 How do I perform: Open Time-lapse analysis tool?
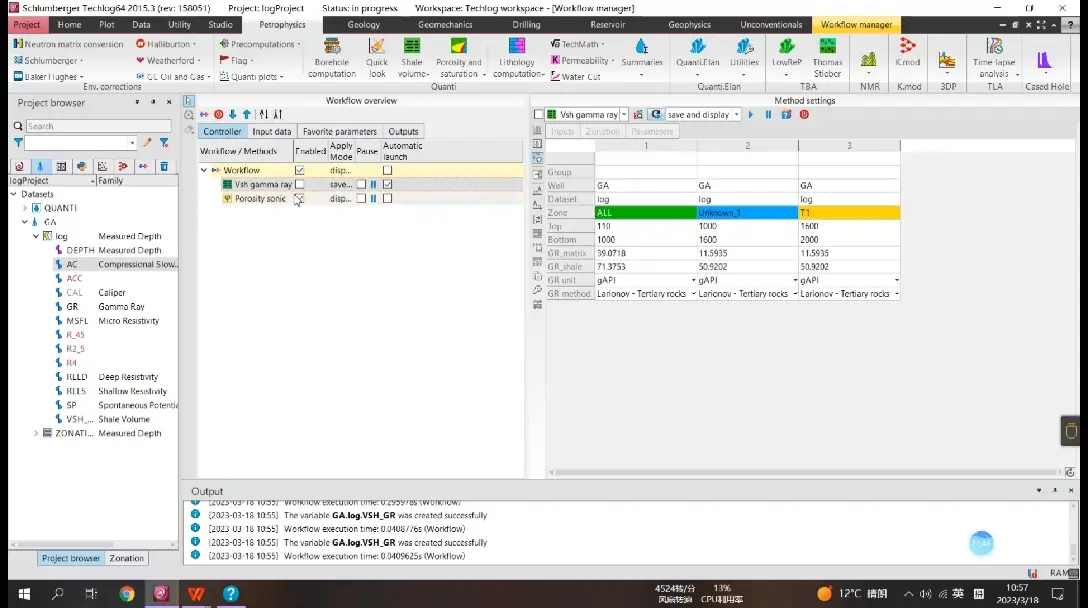(x=994, y=58)
